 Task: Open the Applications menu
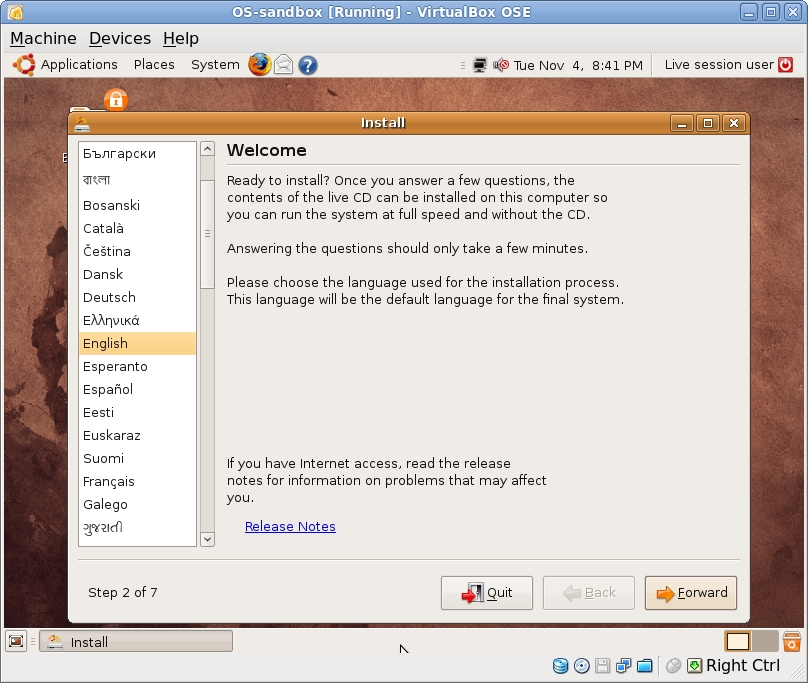click(79, 64)
